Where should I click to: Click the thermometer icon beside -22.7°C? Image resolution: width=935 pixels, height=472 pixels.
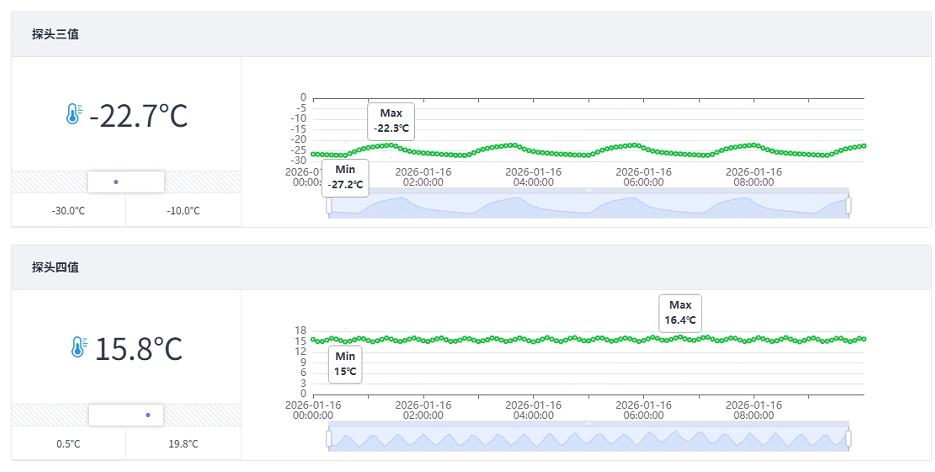coord(73,115)
